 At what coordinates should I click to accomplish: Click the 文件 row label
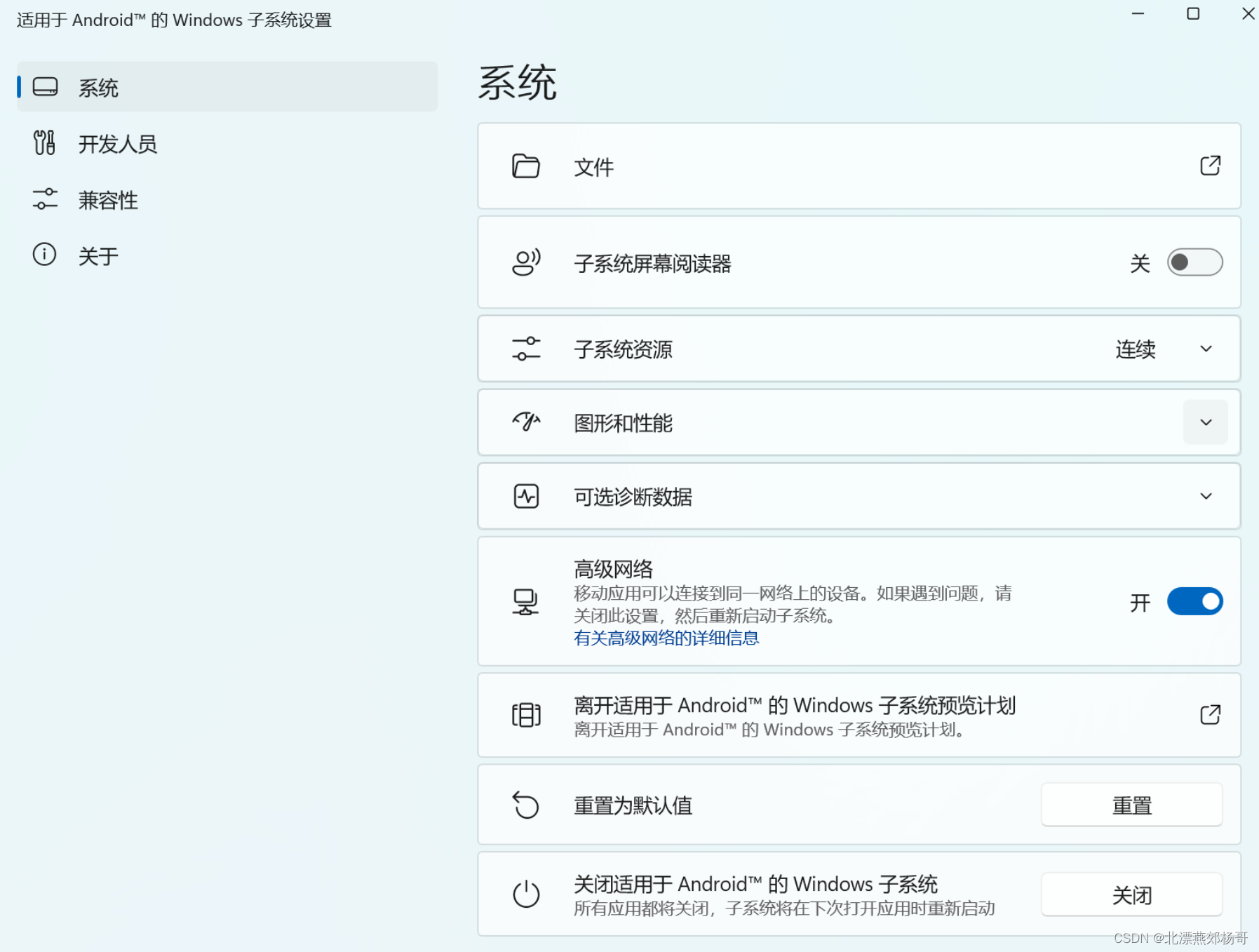click(593, 167)
